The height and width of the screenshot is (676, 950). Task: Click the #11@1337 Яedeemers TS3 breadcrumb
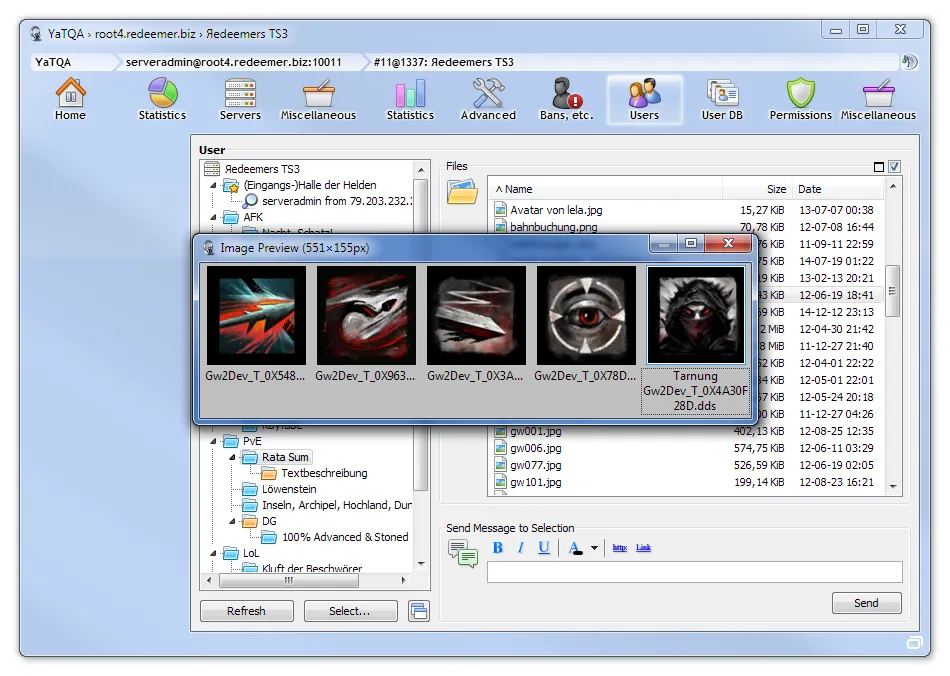(443, 62)
